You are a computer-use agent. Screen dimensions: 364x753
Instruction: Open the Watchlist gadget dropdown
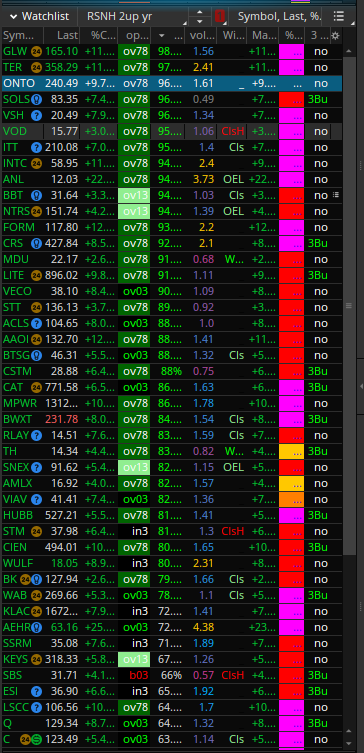coord(40,16)
